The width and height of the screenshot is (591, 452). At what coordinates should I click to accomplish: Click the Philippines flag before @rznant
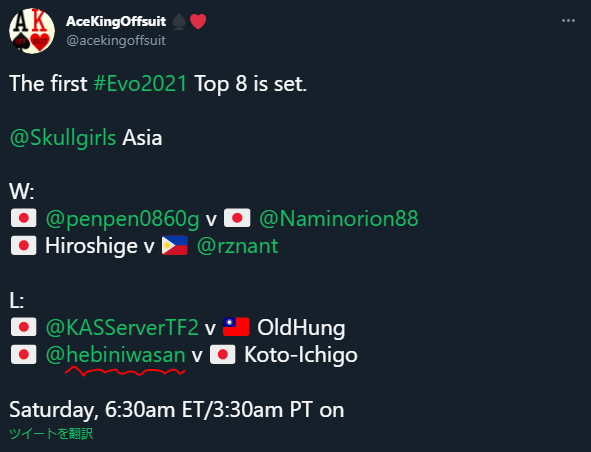[x=175, y=245]
